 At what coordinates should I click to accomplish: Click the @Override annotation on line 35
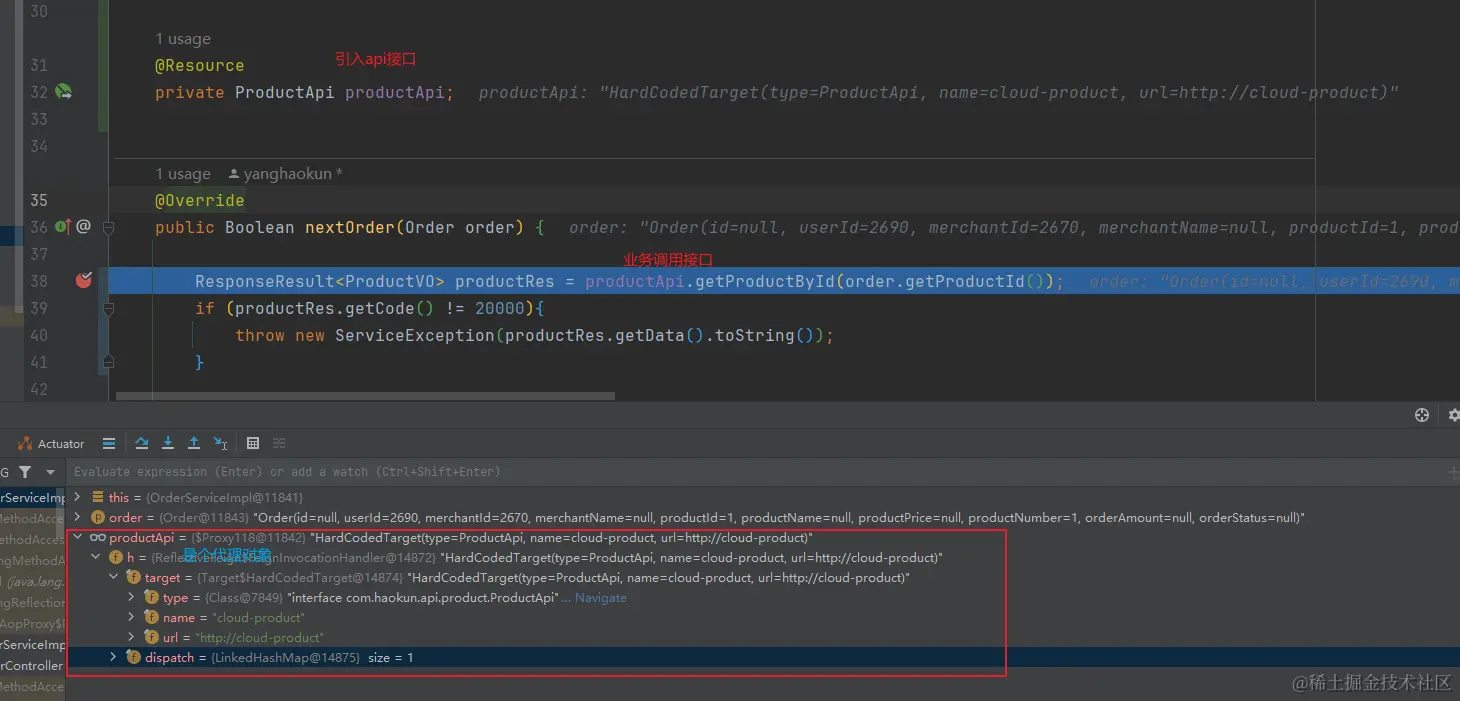[x=199, y=200]
